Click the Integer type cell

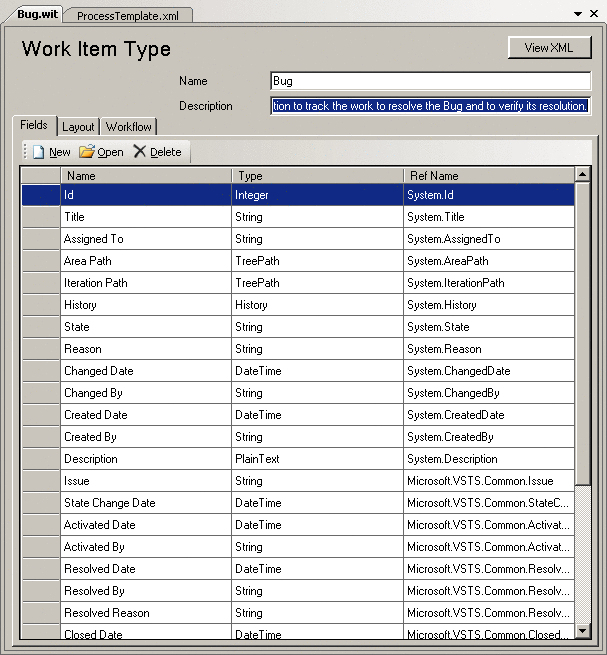[317, 195]
